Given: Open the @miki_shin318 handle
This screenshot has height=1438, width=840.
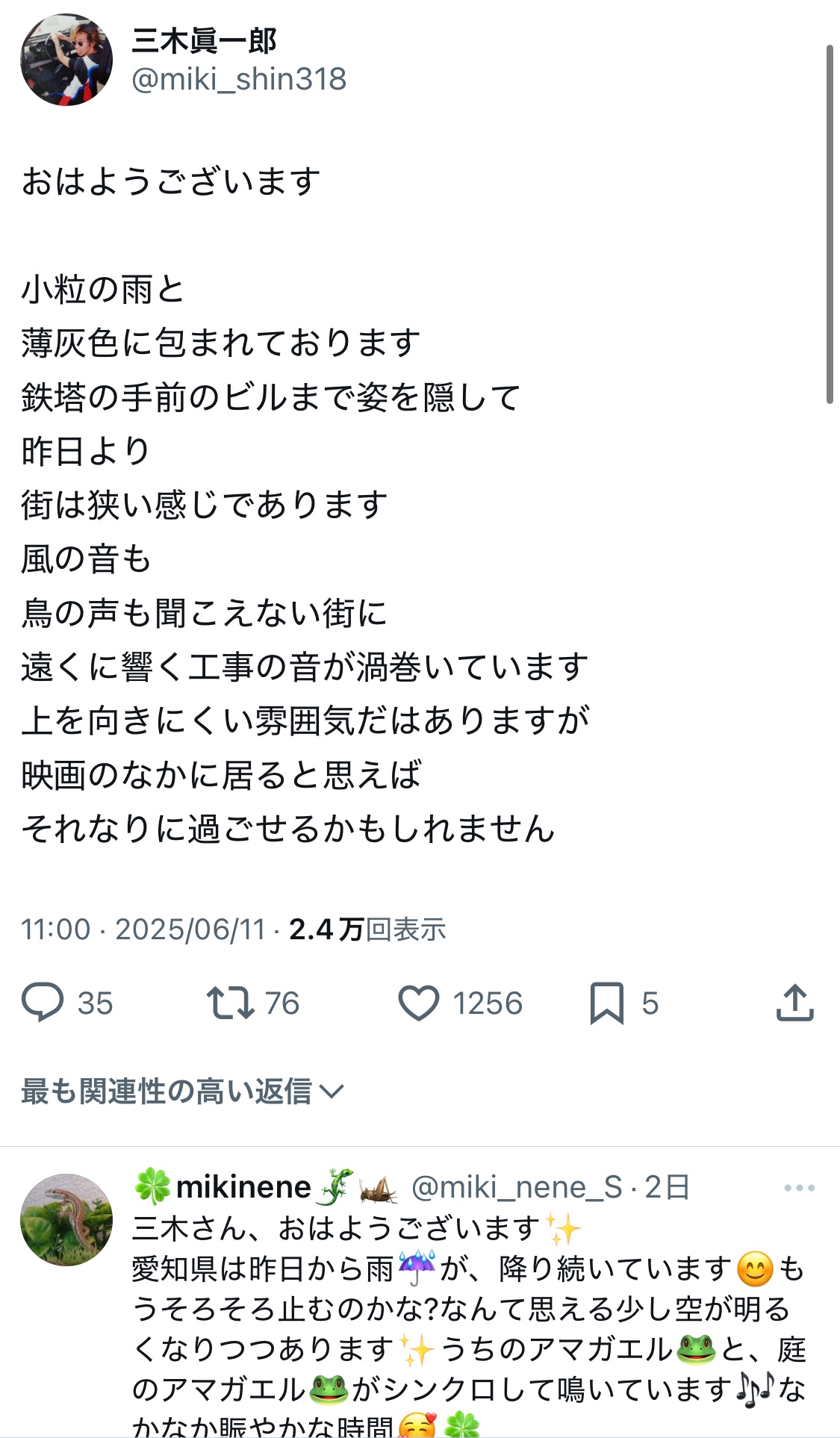Looking at the screenshot, I should [239, 79].
